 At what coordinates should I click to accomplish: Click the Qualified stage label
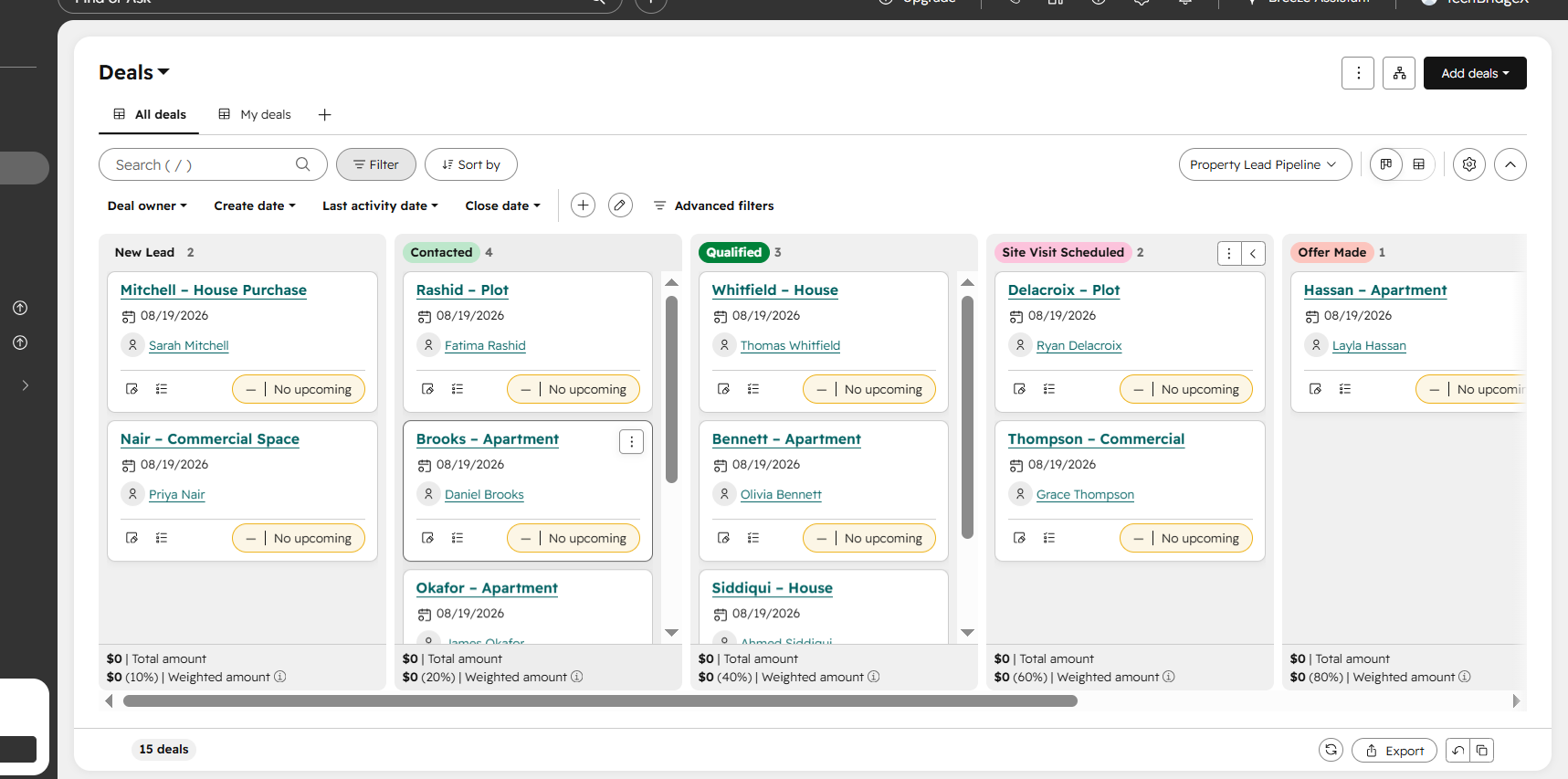click(734, 252)
